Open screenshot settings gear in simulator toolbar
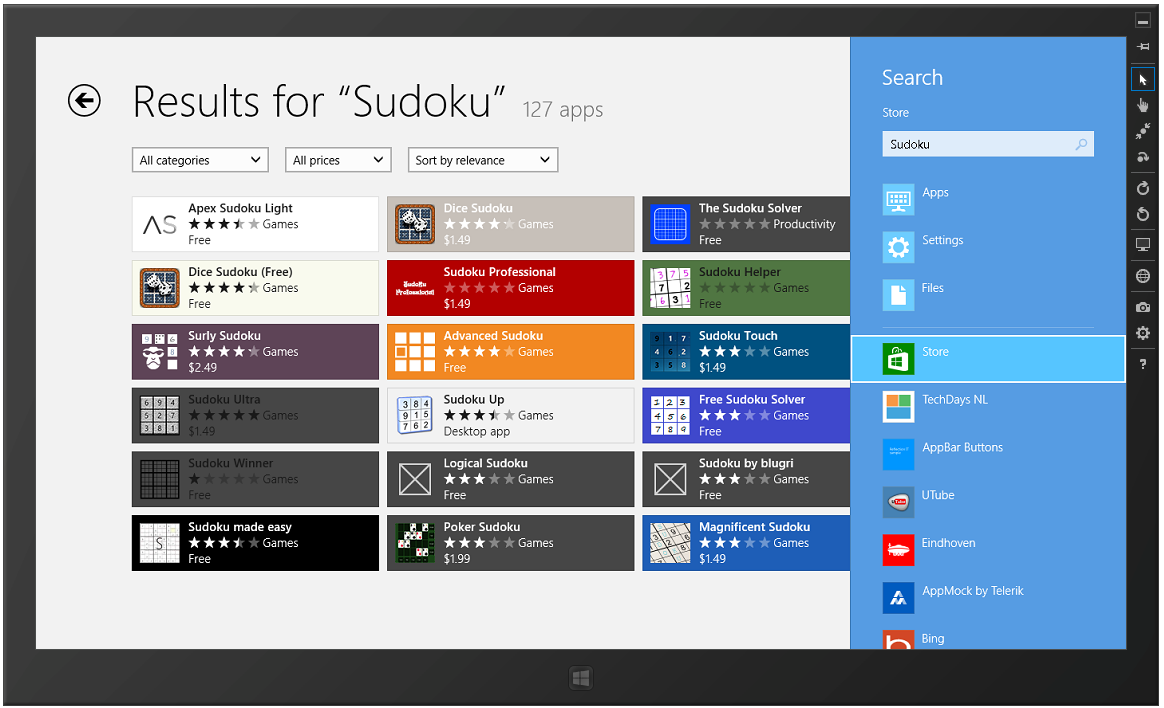 (1142, 333)
